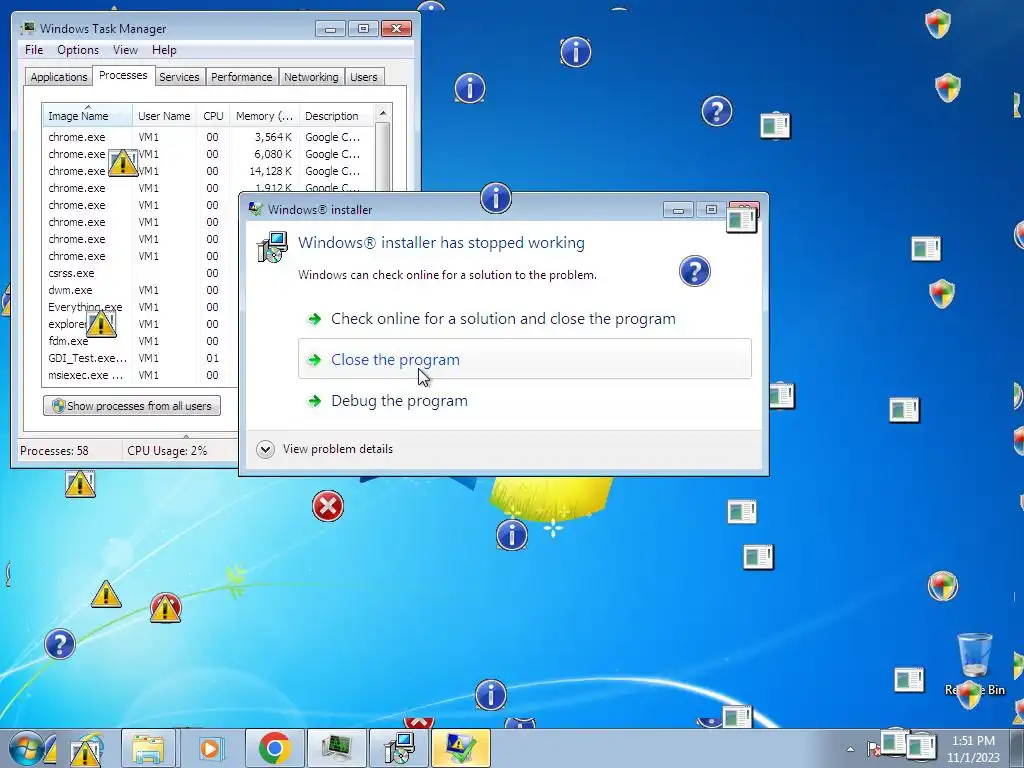Select the csrss.exe process row
The height and width of the screenshot is (768, 1024).
pos(141,273)
